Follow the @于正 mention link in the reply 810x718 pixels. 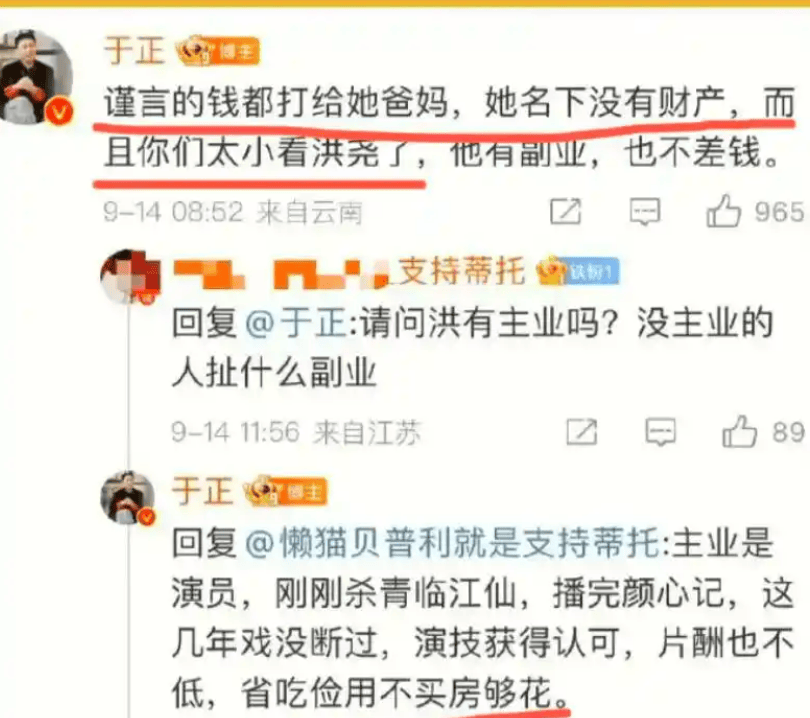tap(296, 323)
